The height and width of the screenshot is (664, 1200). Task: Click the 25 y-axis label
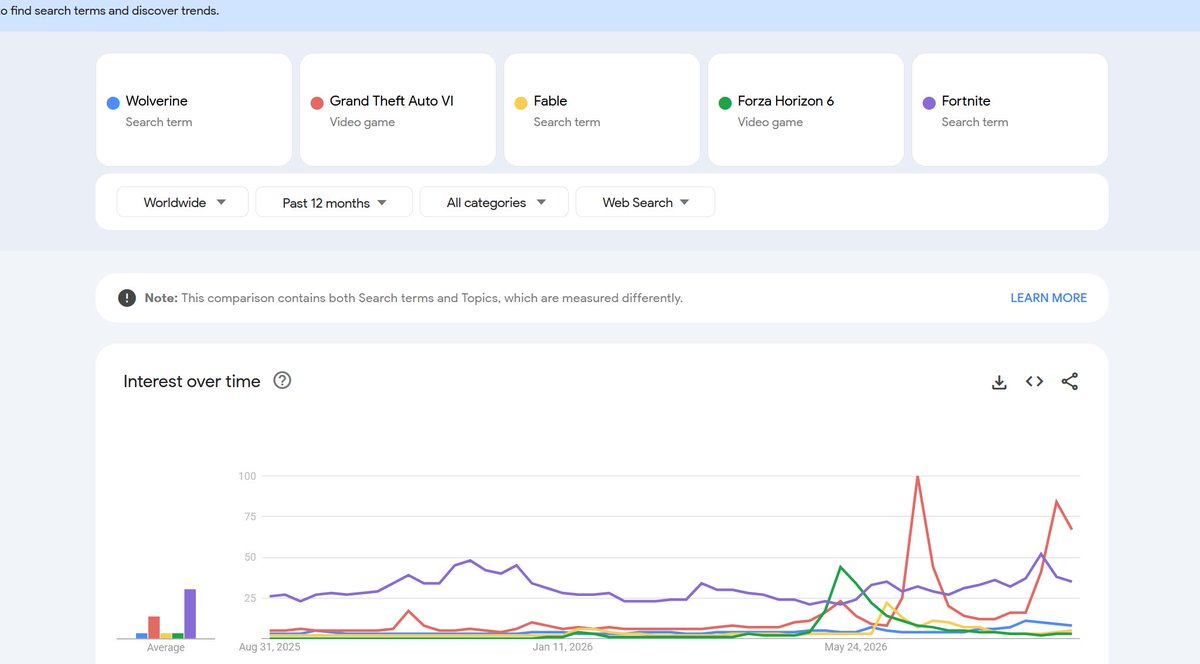[x=250, y=598]
